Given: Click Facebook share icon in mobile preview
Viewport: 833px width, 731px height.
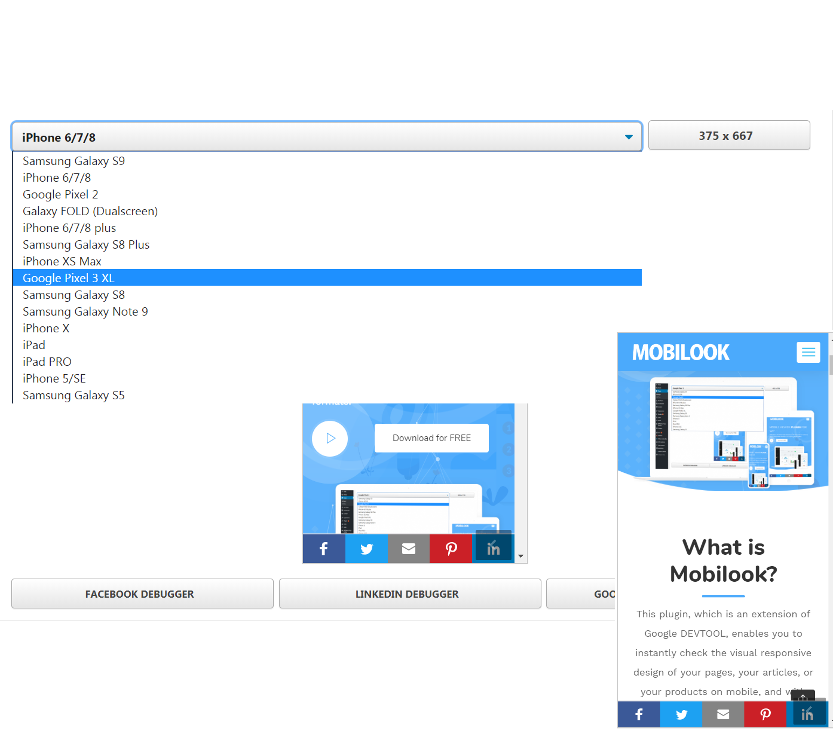Looking at the screenshot, I should pos(639,714).
